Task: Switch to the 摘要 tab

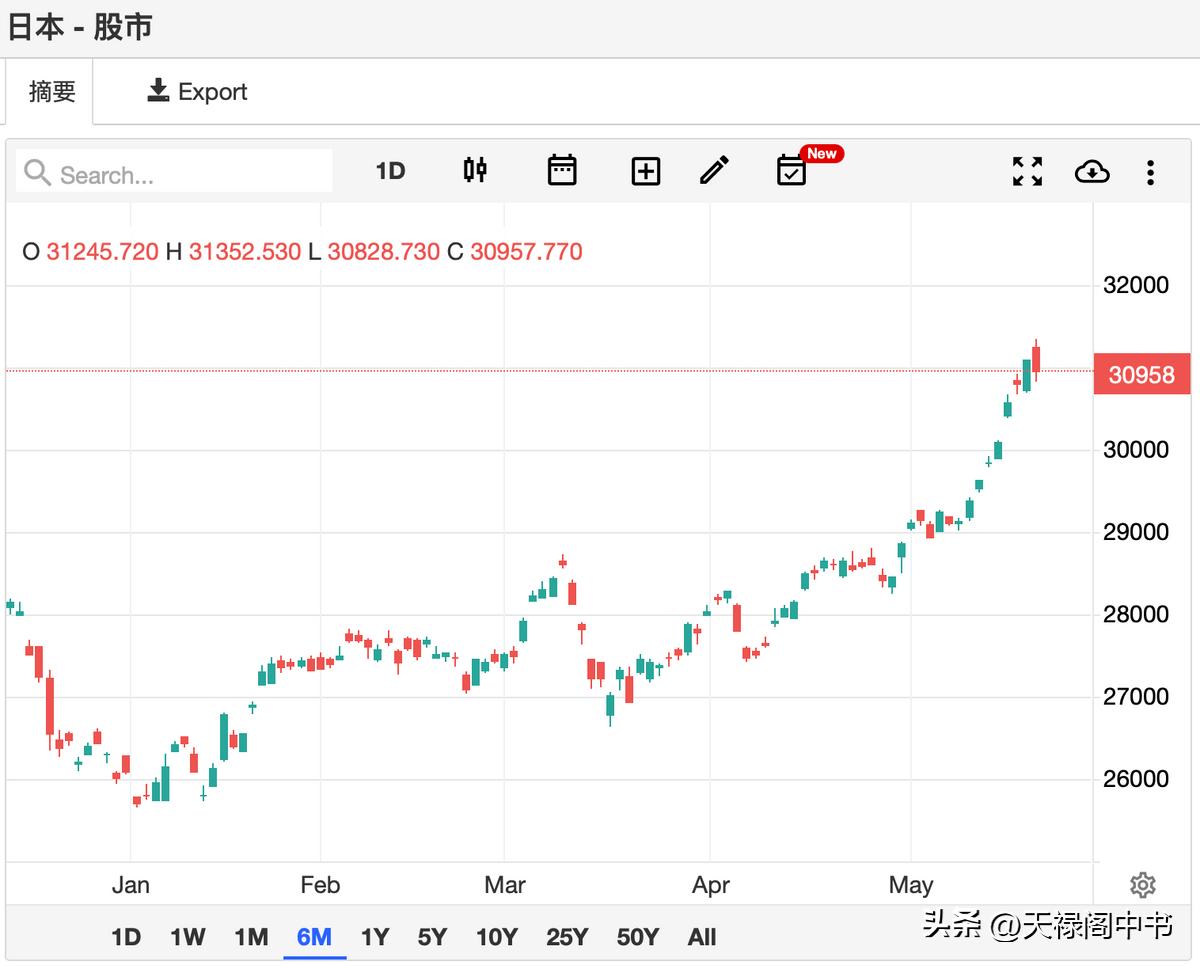Action: click(52, 92)
